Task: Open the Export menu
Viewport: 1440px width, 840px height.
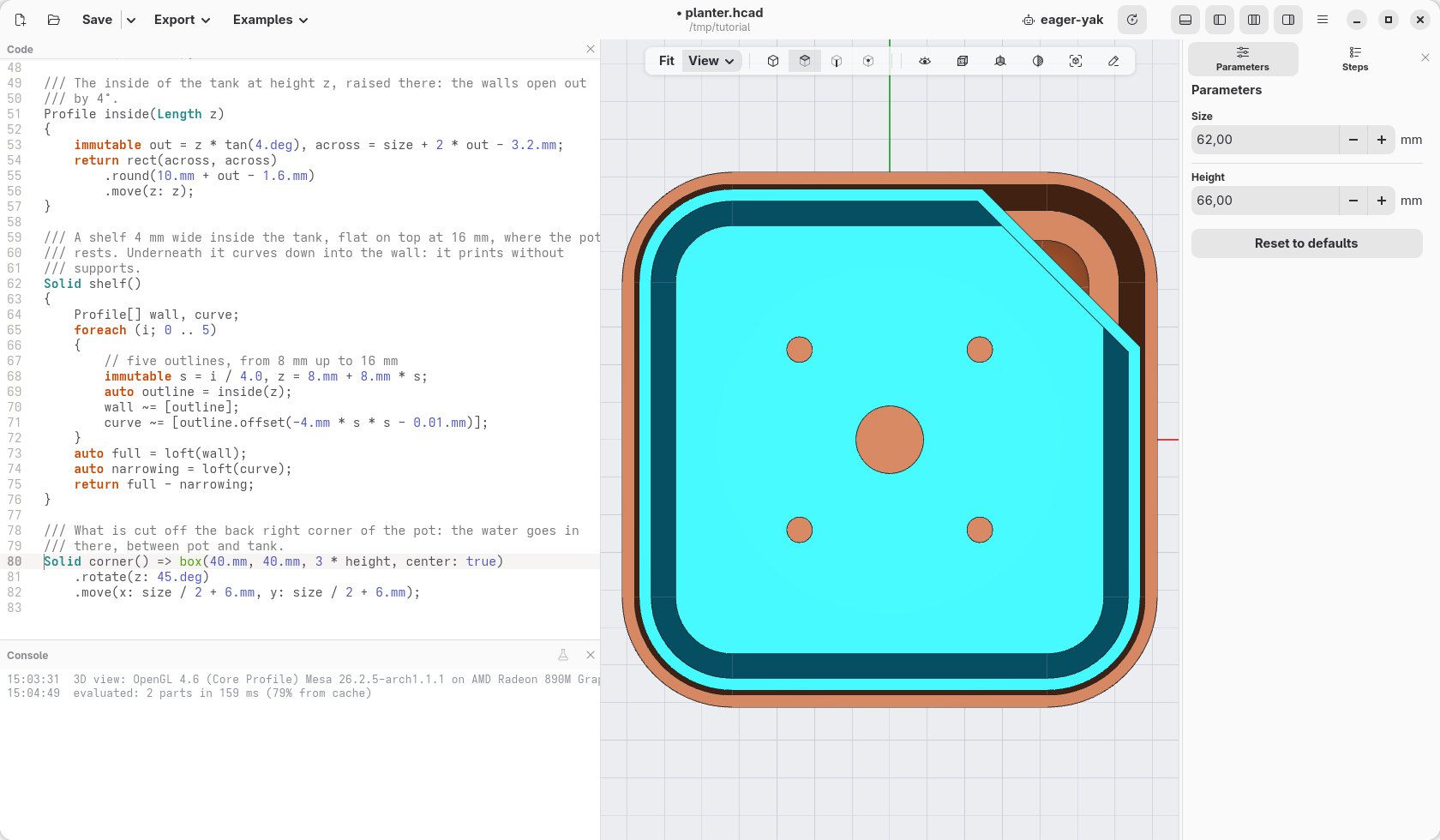Action: click(182, 20)
